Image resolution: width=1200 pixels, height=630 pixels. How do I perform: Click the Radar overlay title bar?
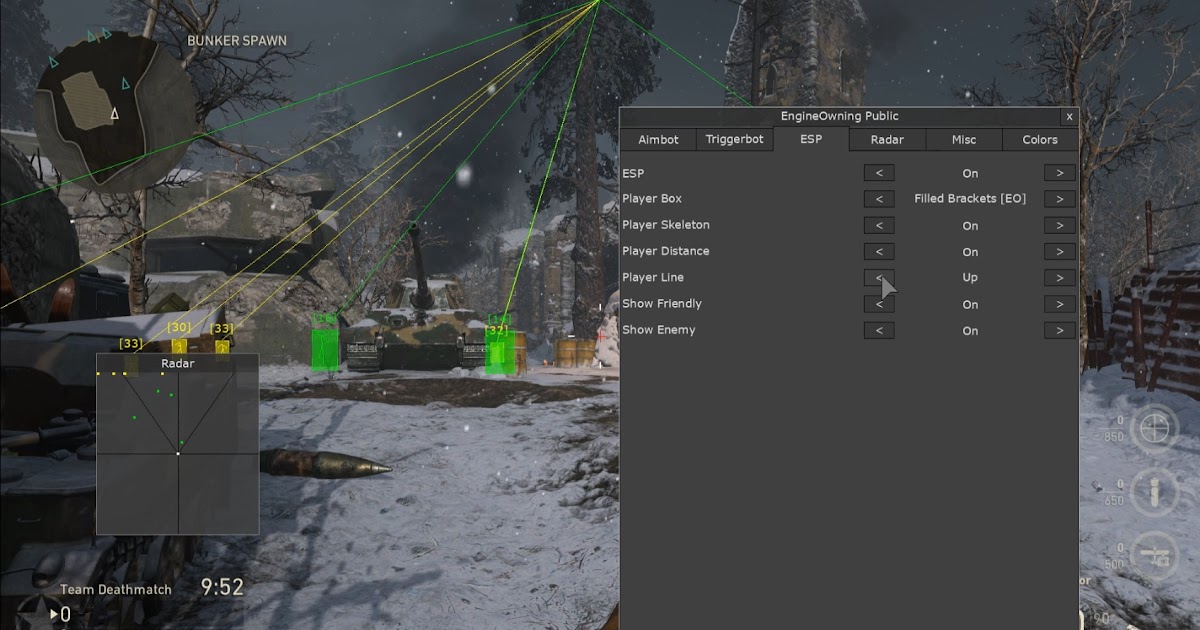178,364
